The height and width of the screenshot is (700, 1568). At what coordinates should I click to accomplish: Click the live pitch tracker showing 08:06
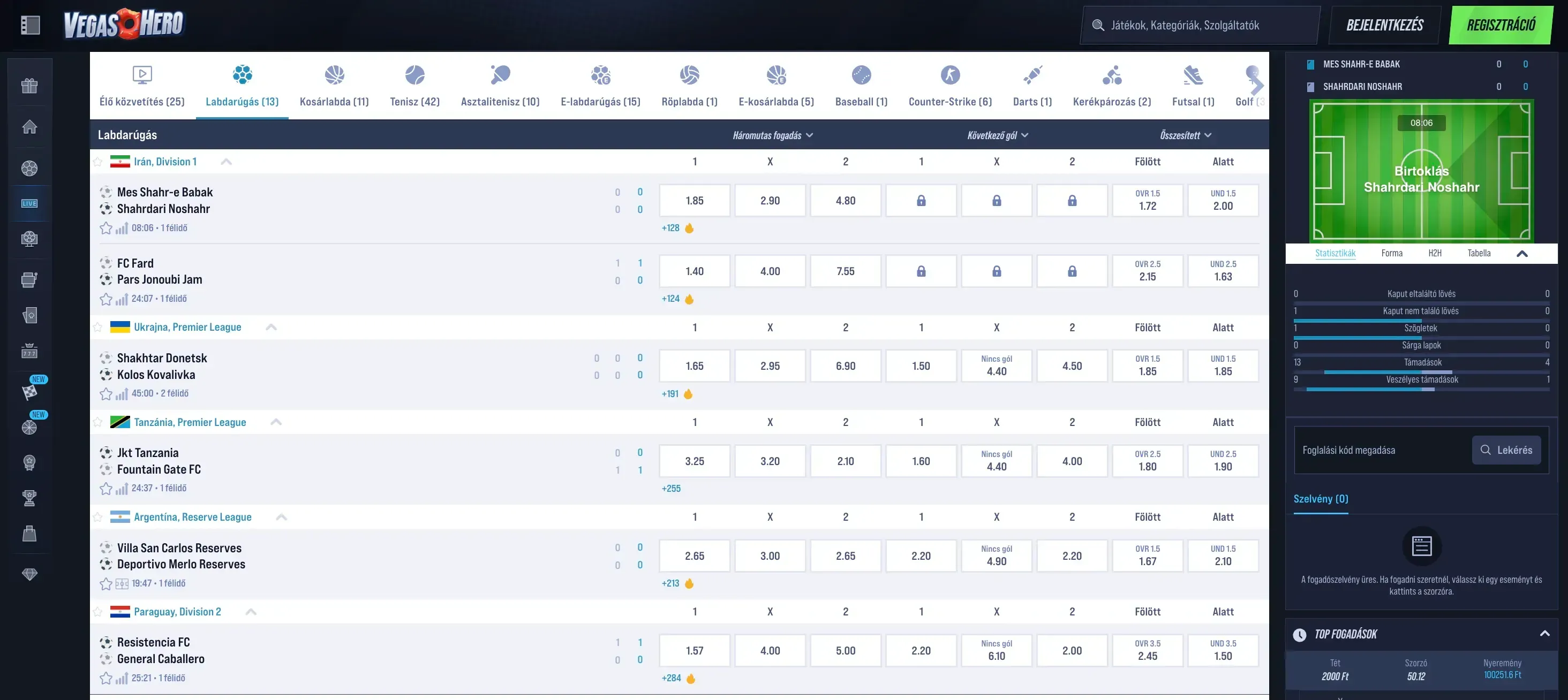[1421, 171]
